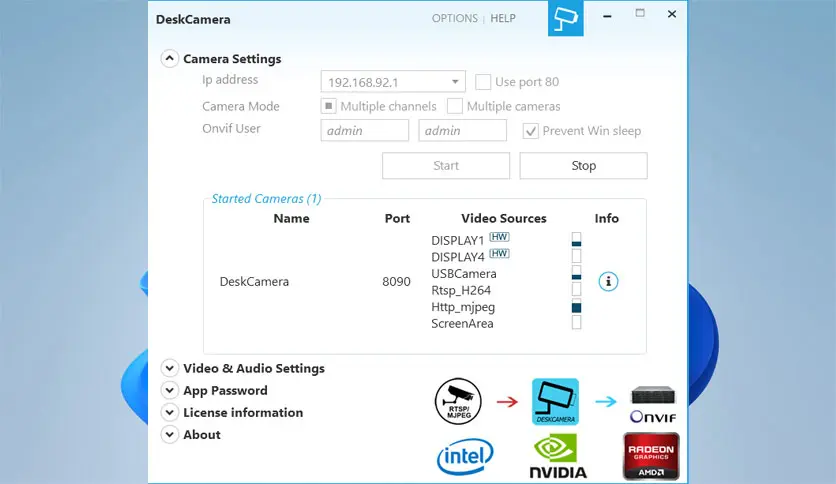Click the Started Cameras (1) heading
Screen dimensions: 836x484
pyautogui.click(x=267, y=199)
